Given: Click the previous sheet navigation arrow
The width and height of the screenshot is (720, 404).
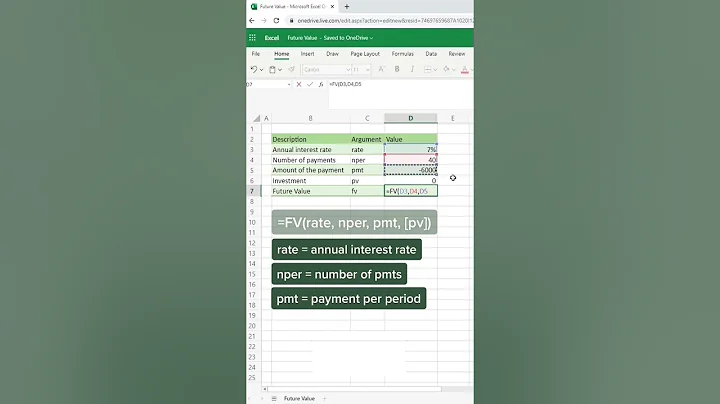Looking at the screenshot, I should pyautogui.click(x=250, y=398).
